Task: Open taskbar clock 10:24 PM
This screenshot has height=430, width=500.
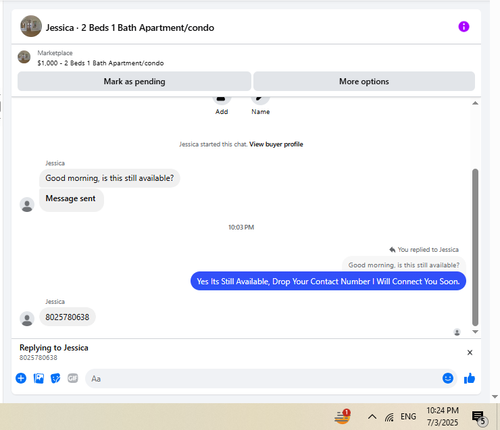Action: click(443, 417)
